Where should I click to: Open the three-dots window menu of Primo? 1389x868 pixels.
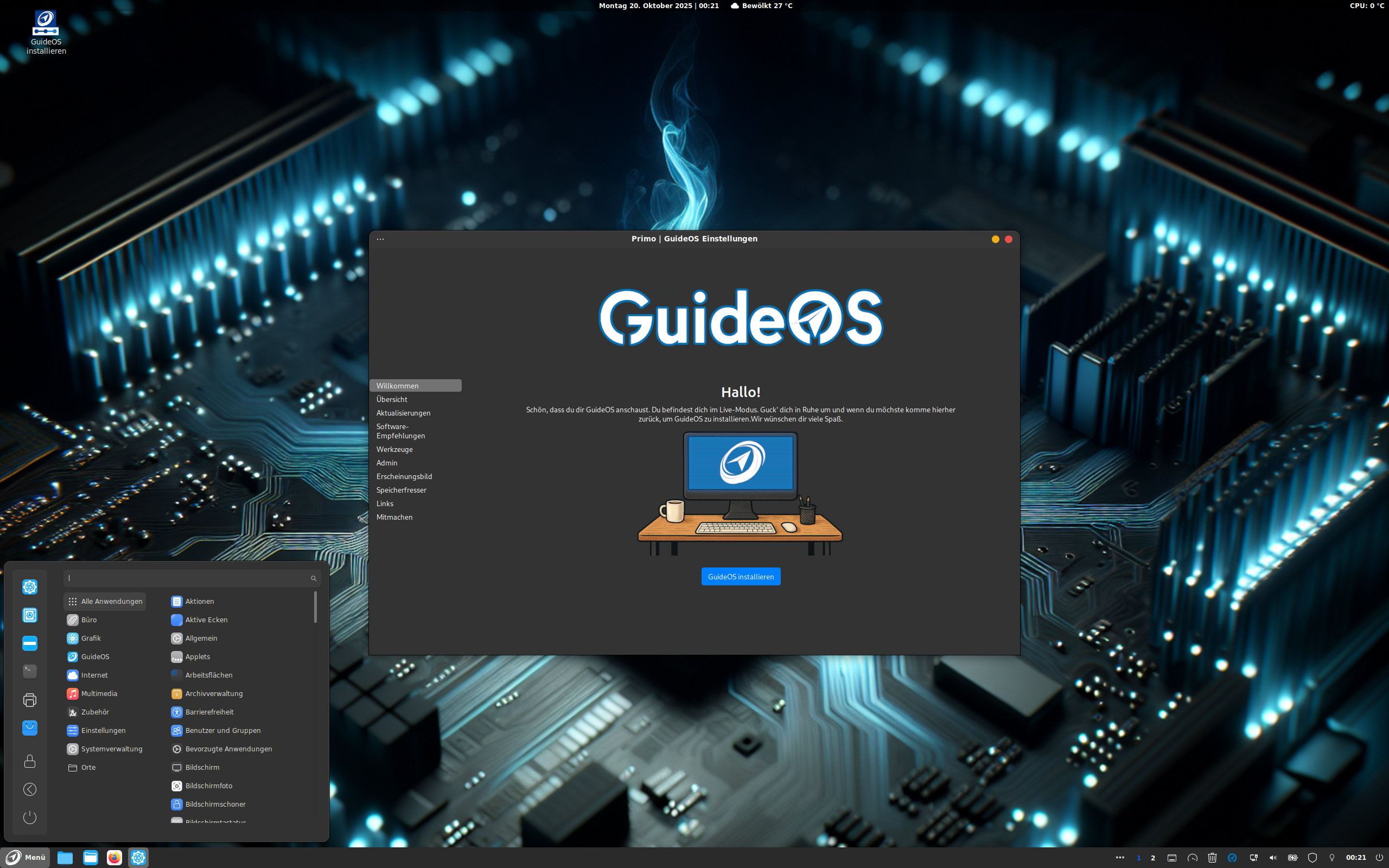pyautogui.click(x=380, y=239)
